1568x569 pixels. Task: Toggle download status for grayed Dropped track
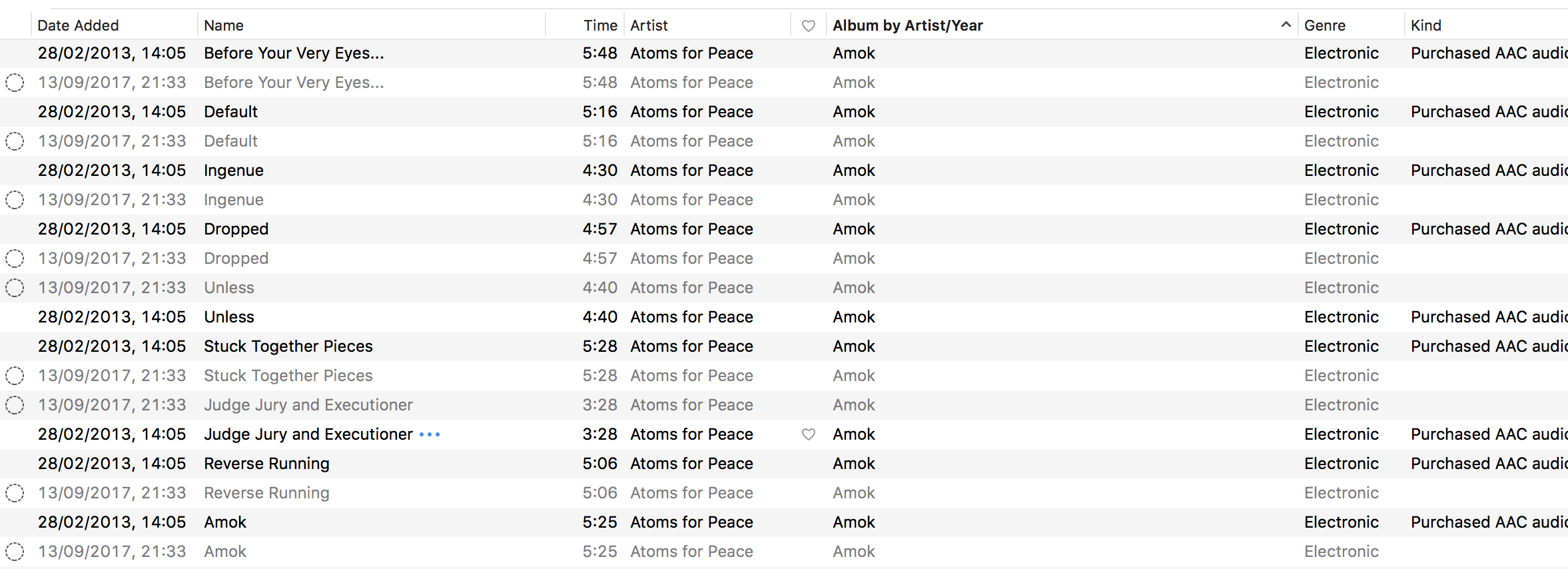point(15,258)
